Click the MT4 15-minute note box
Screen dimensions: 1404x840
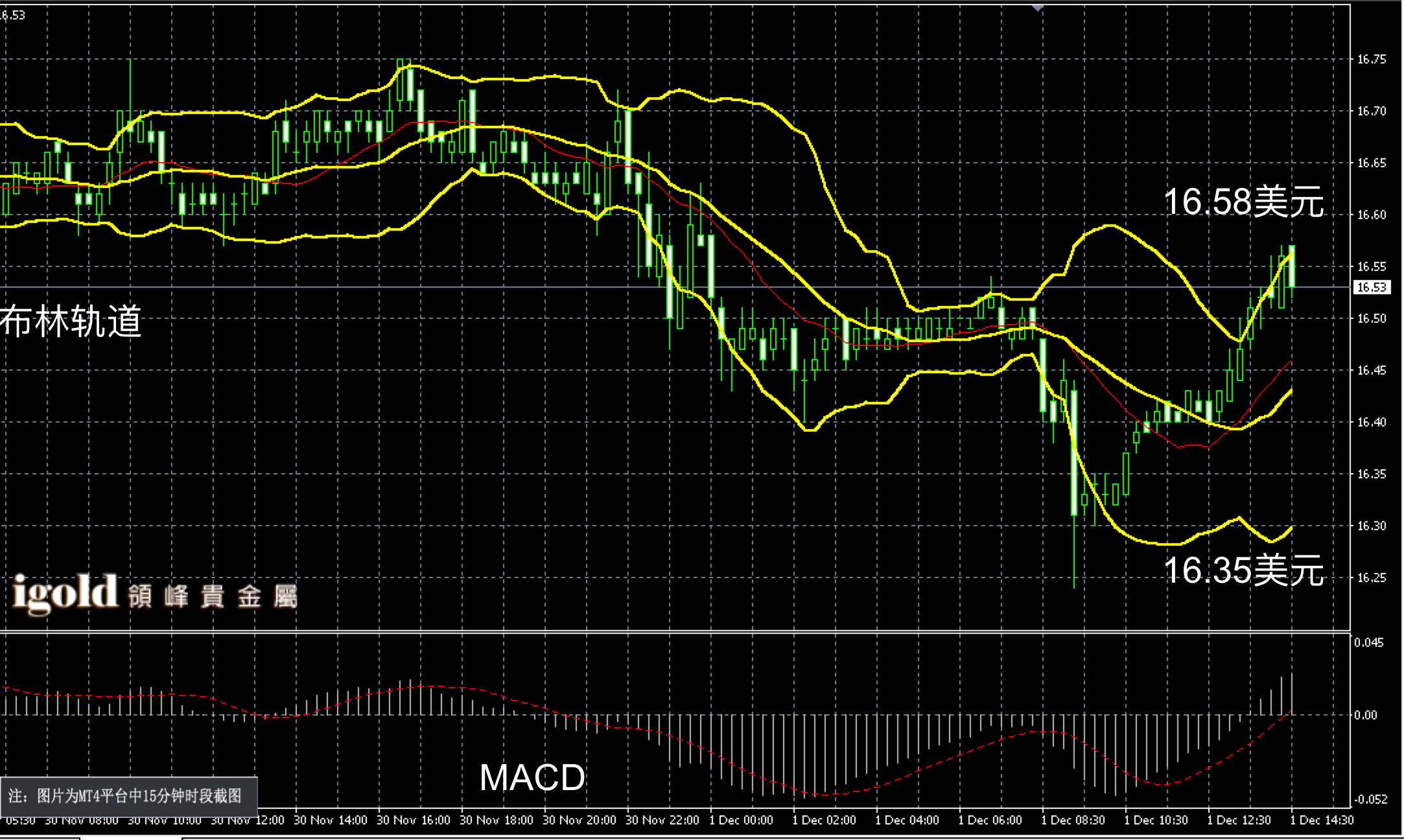click(x=128, y=796)
